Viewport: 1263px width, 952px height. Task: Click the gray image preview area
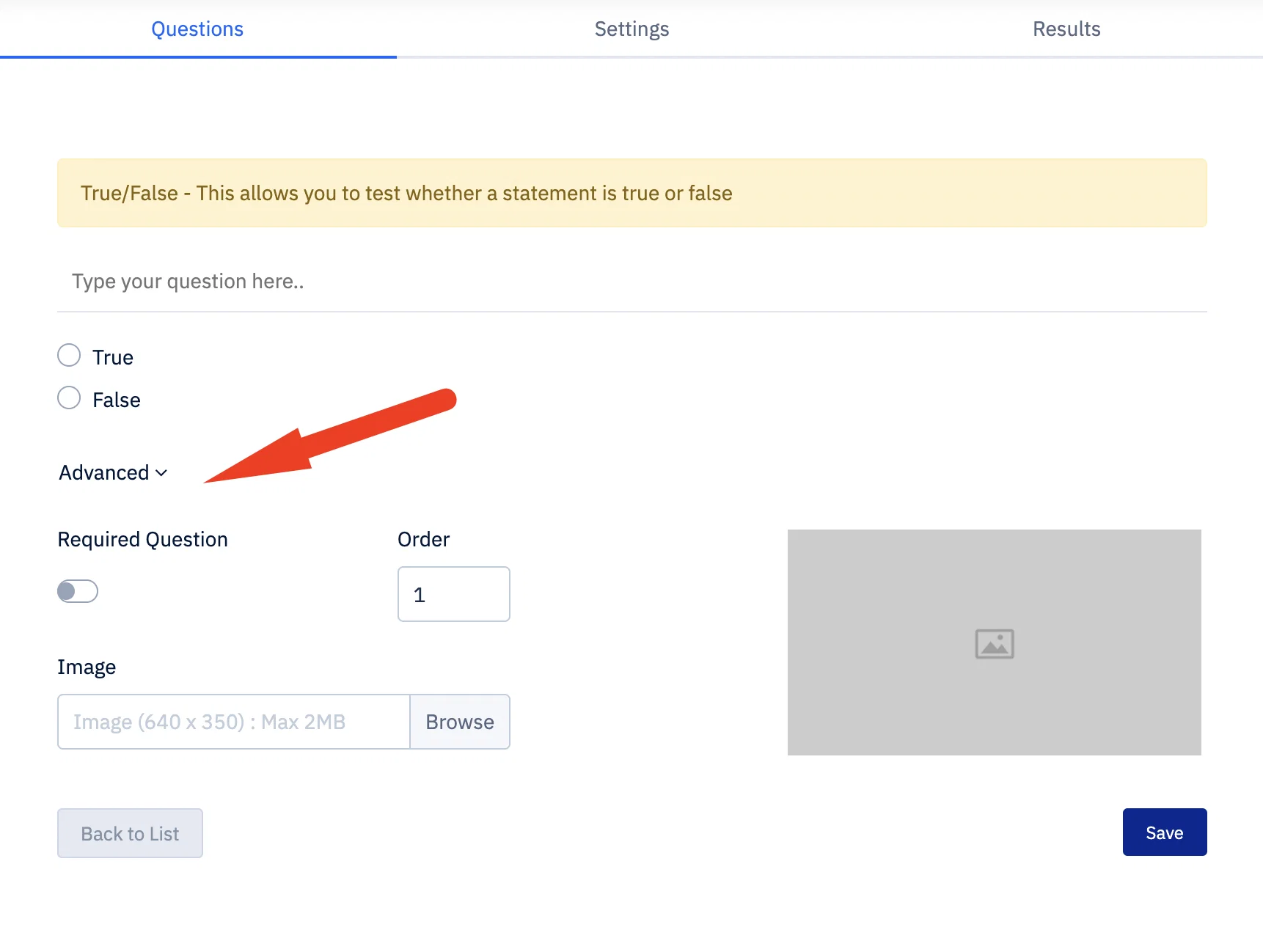(x=995, y=642)
